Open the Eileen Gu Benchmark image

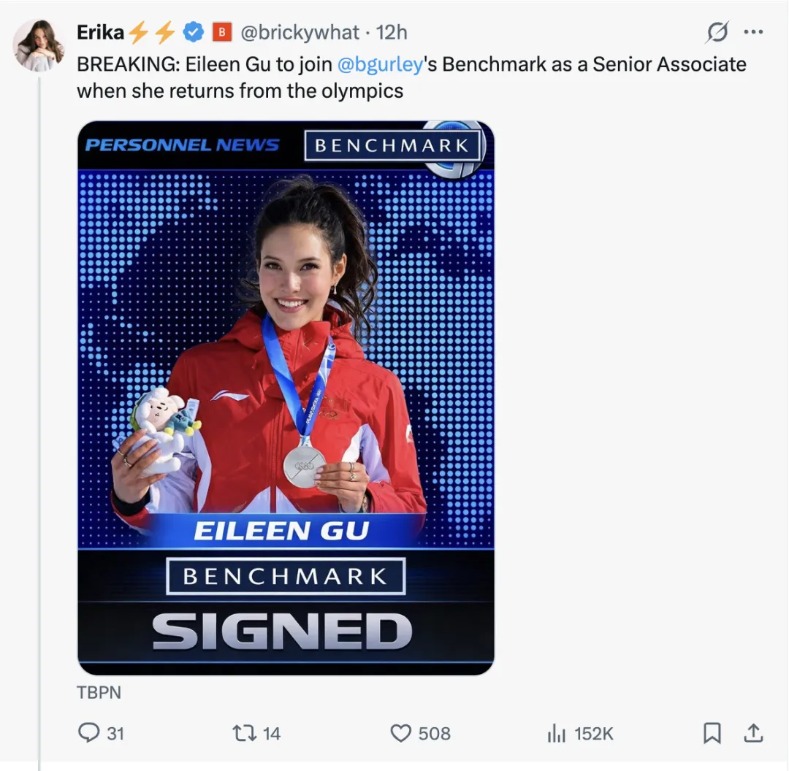pyautogui.click(x=286, y=397)
